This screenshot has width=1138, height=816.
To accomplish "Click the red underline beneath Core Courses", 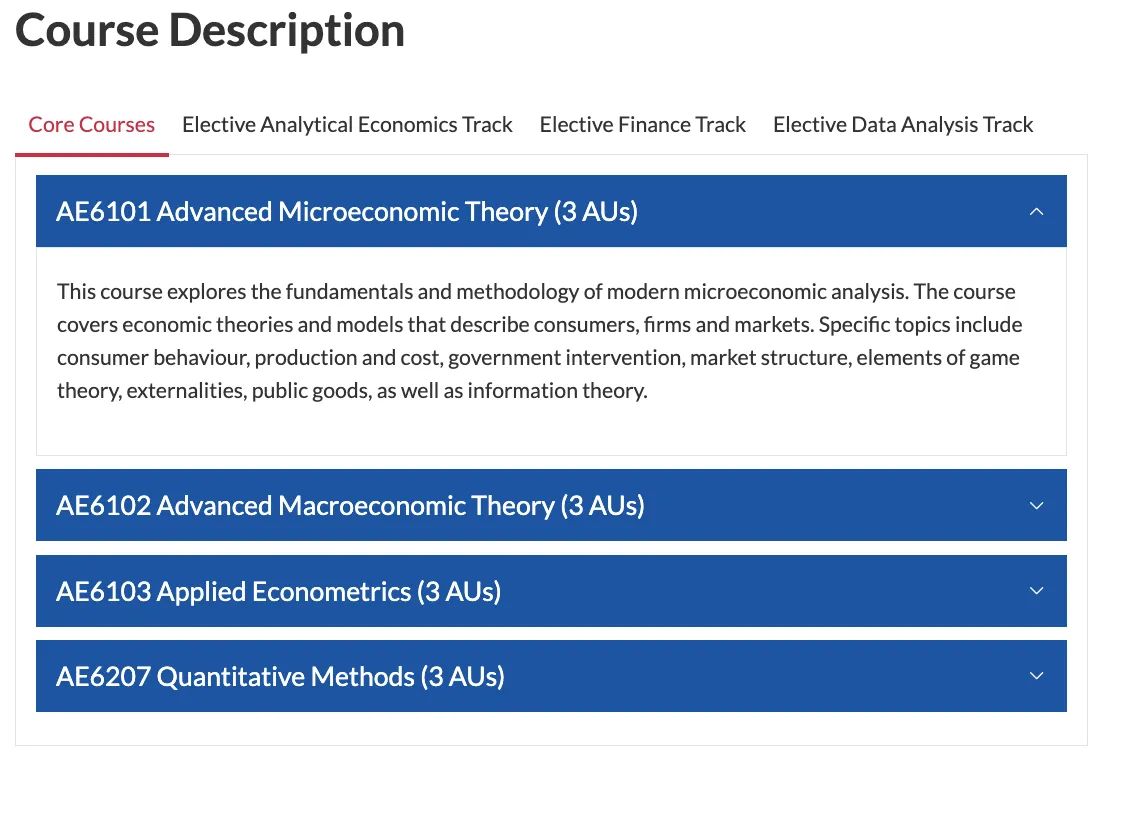I will point(91,155).
